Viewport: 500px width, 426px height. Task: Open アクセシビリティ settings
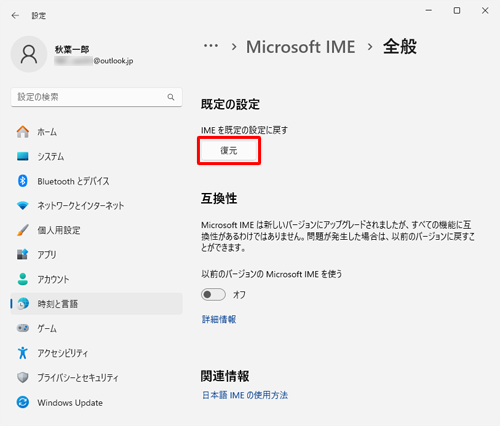click(97, 353)
